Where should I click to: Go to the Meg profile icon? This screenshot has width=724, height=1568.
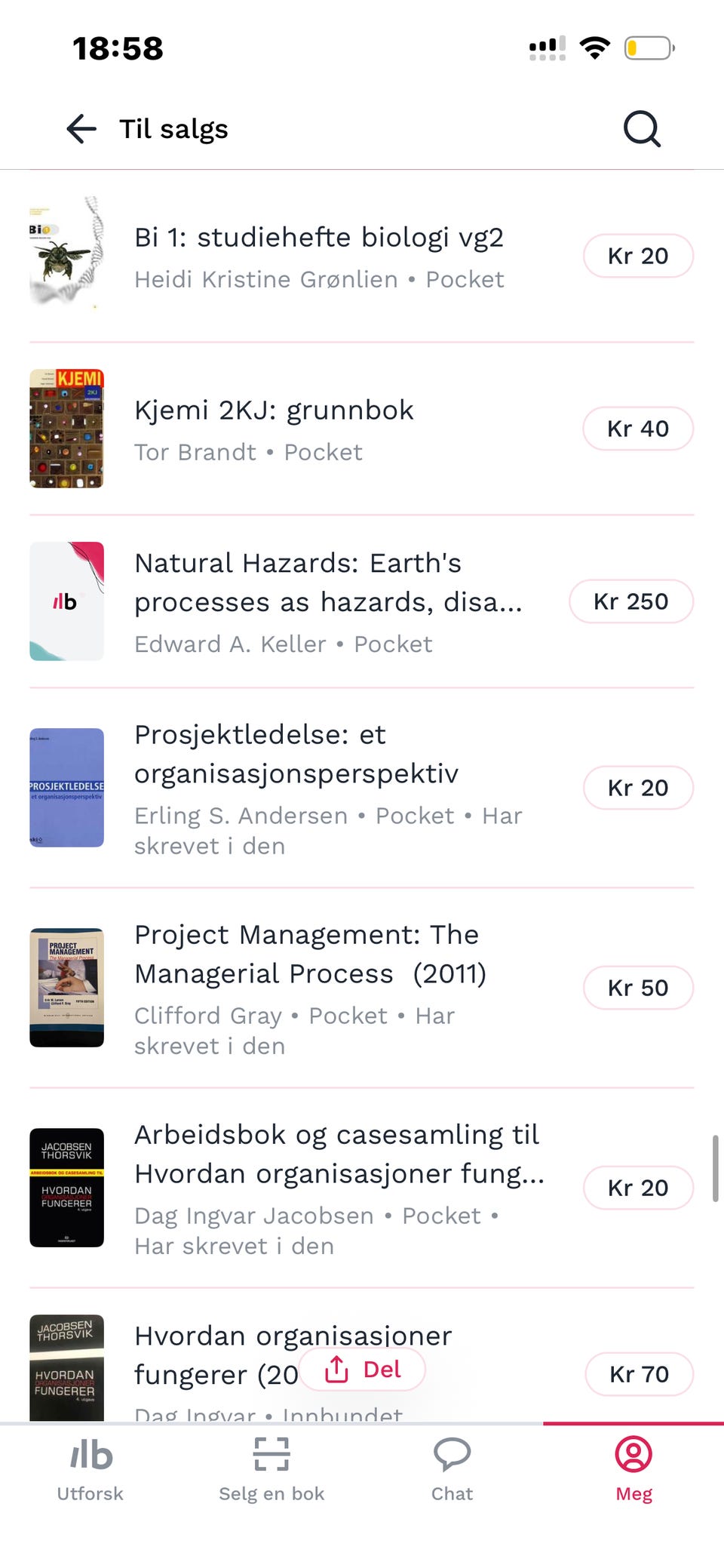[633, 1454]
